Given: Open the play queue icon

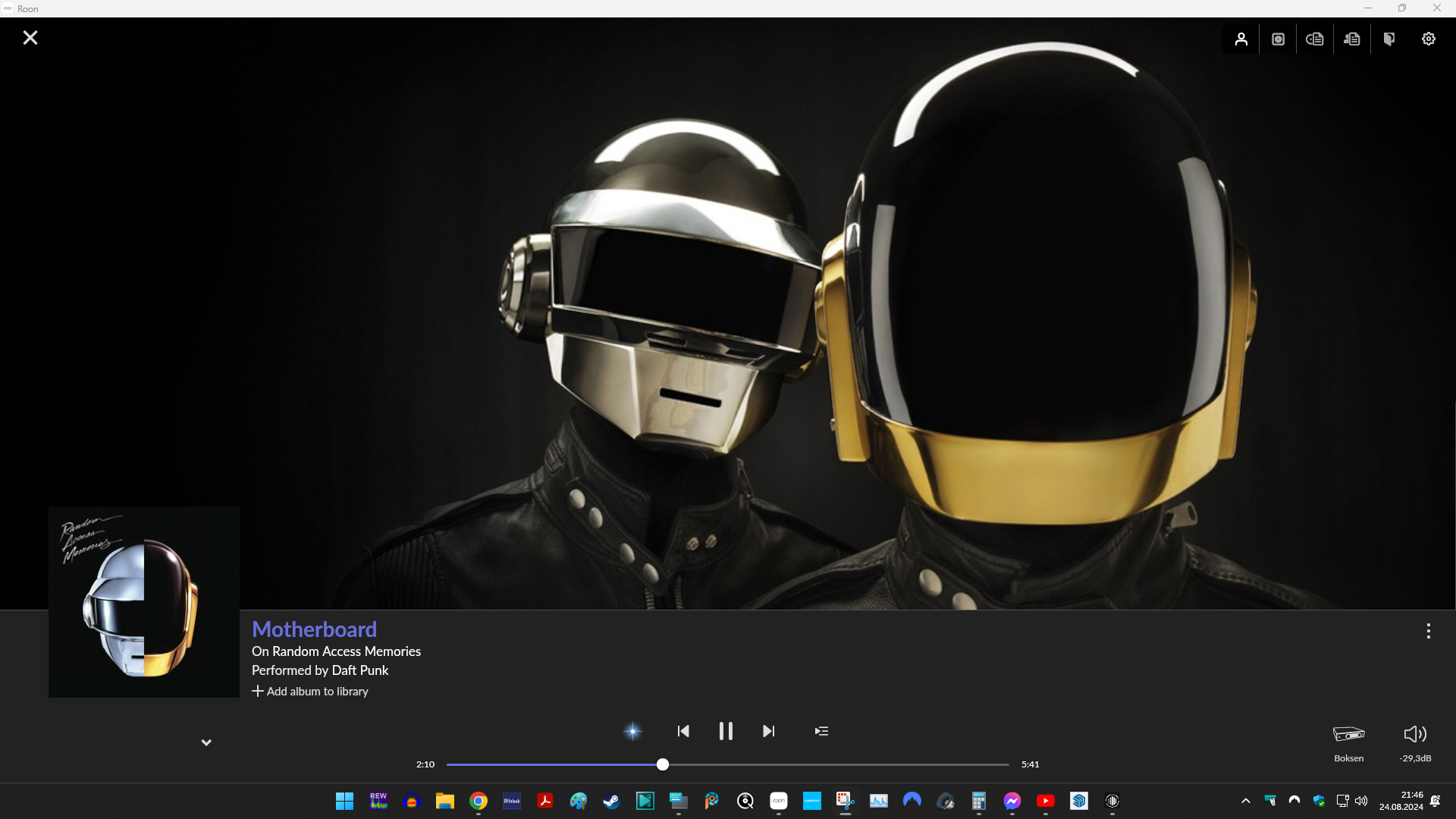Looking at the screenshot, I should point(821,731).
